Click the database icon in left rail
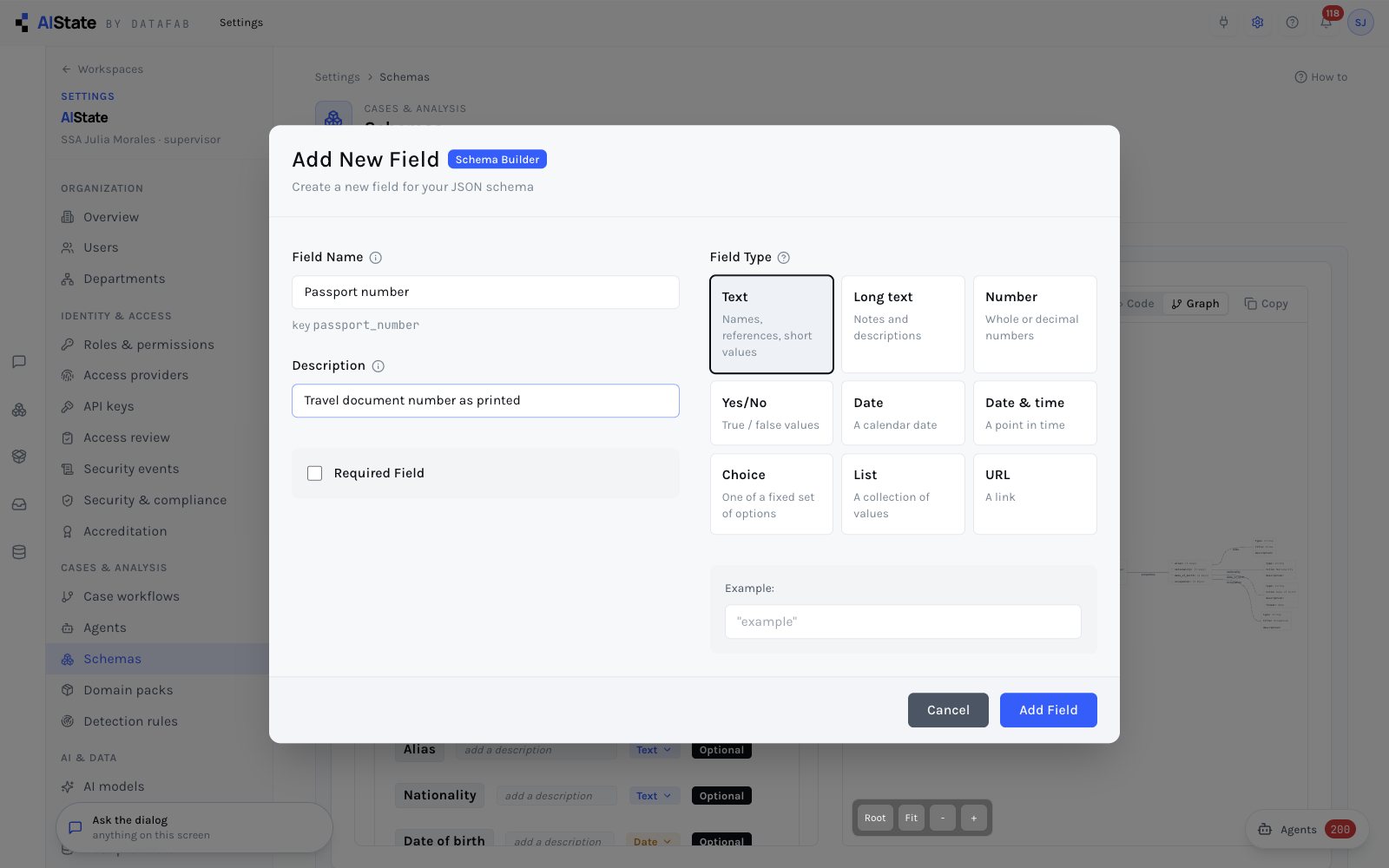The image size is (1389, 868). 19,552
